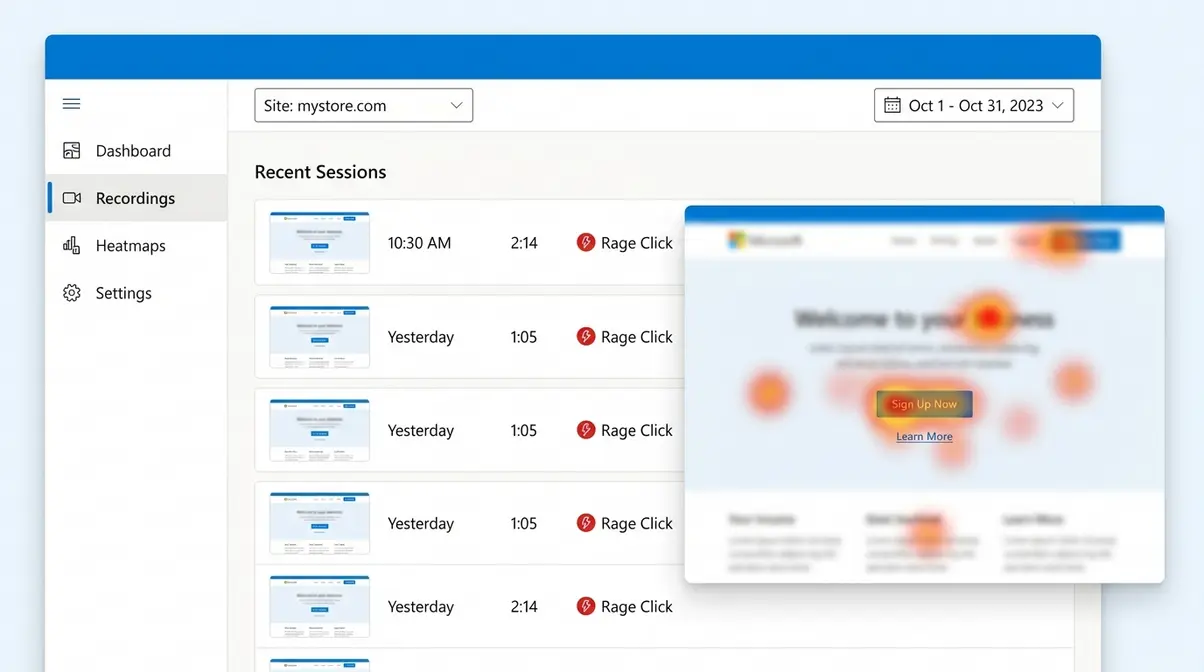Open the Oct 1 - Oct 31, 2023 date range
Screen dimensions: 1204x672
[974, 105]
